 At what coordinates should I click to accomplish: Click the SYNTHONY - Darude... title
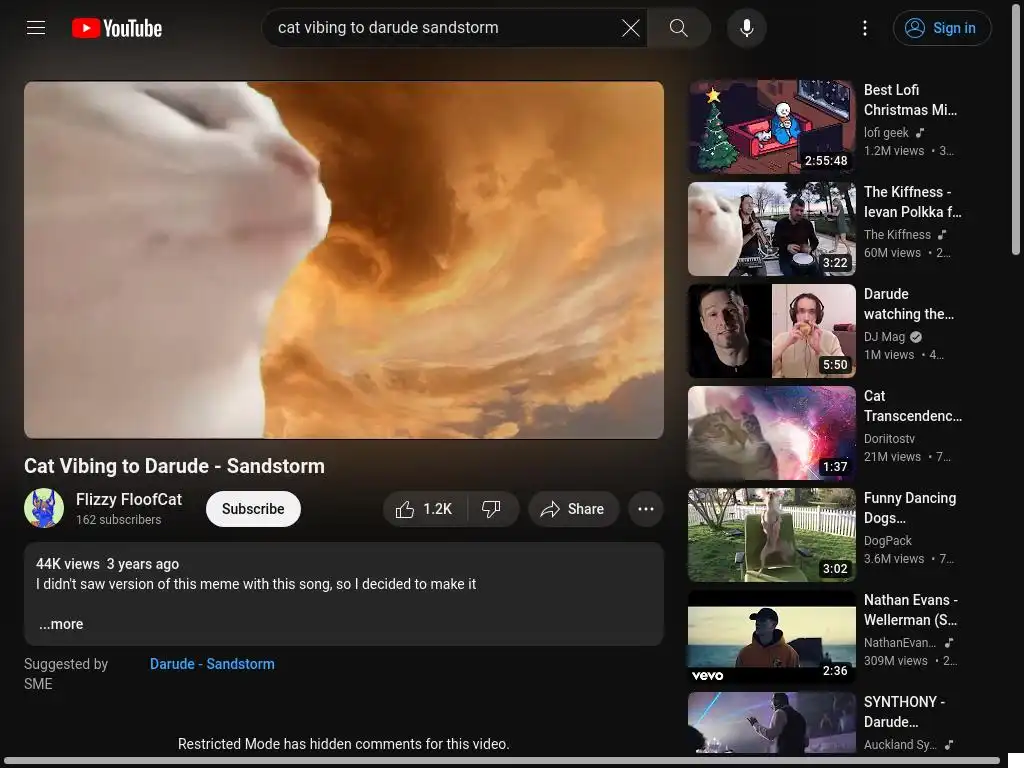[x=904, y=711]
